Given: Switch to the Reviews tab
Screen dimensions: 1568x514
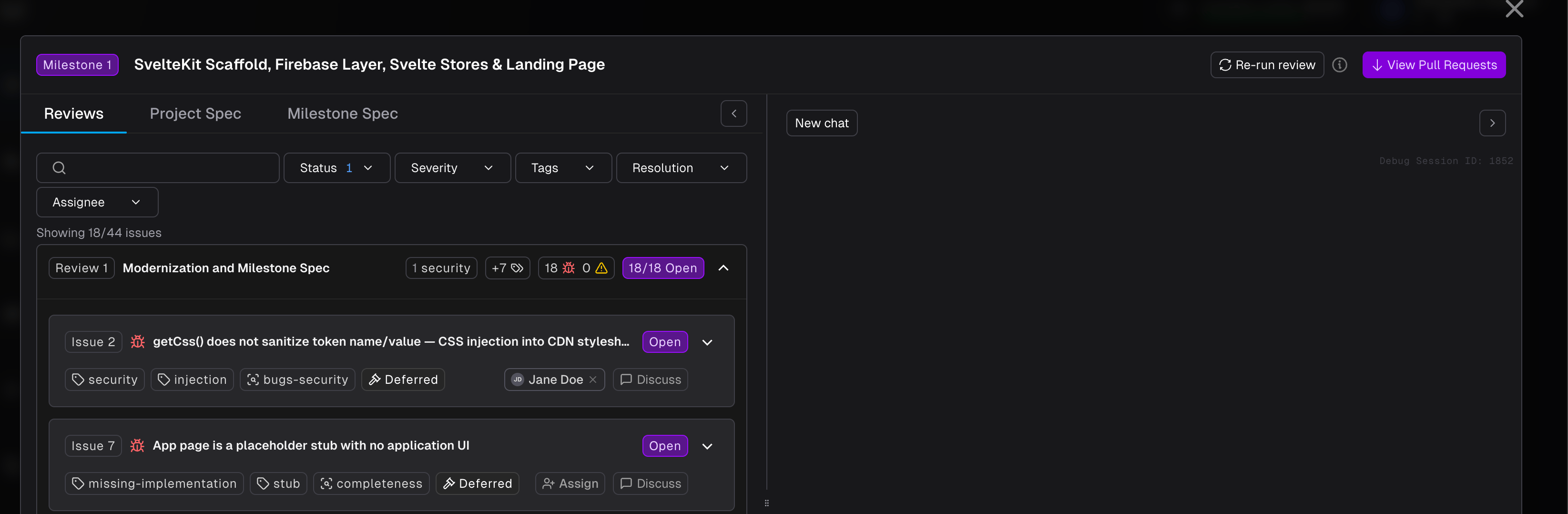Looking at the screenshot, I should [74, 113].
